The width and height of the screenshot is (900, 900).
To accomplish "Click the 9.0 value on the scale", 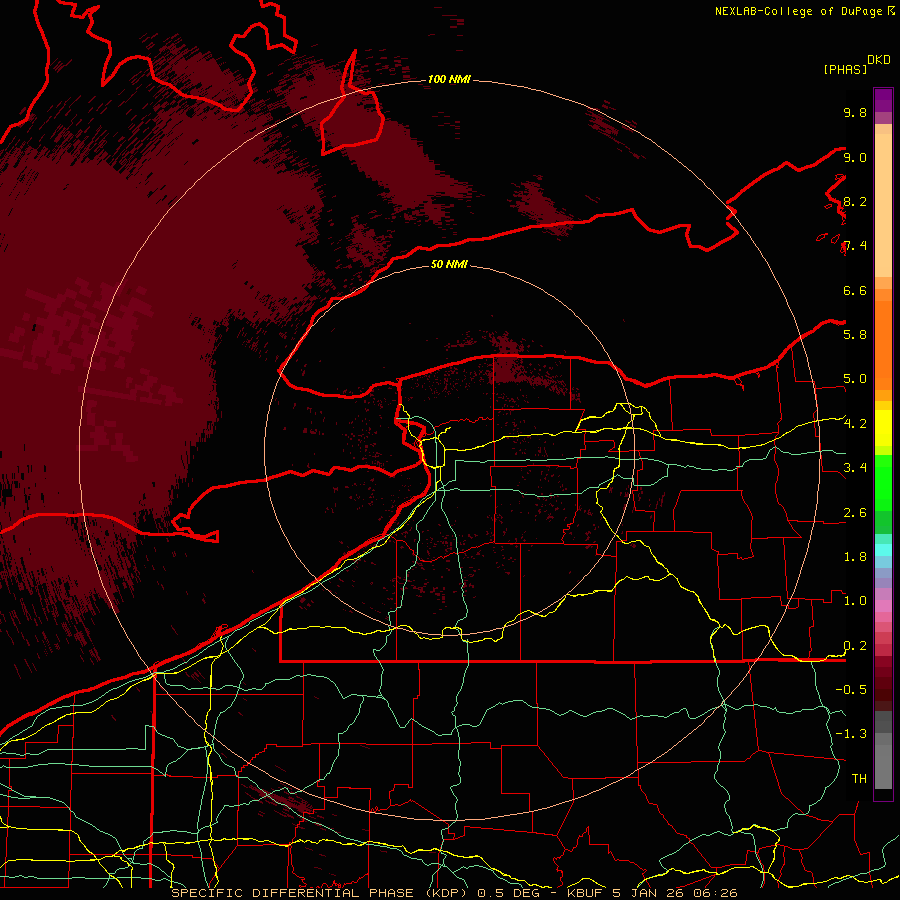I will [x=855, y=158].
